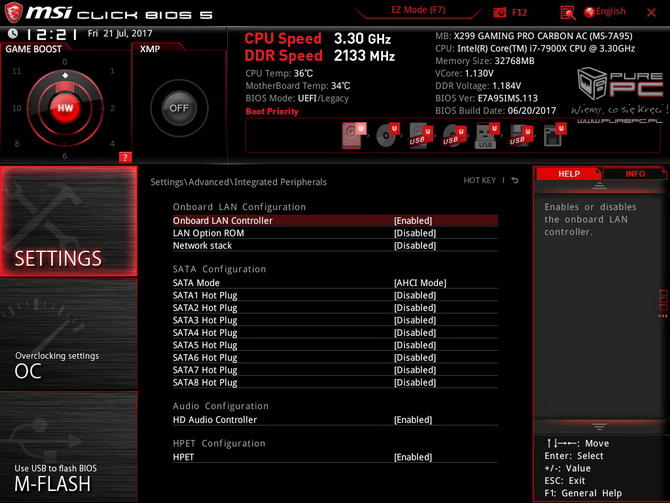Change SATA Mode AHCI Mode value

[420, 282]
